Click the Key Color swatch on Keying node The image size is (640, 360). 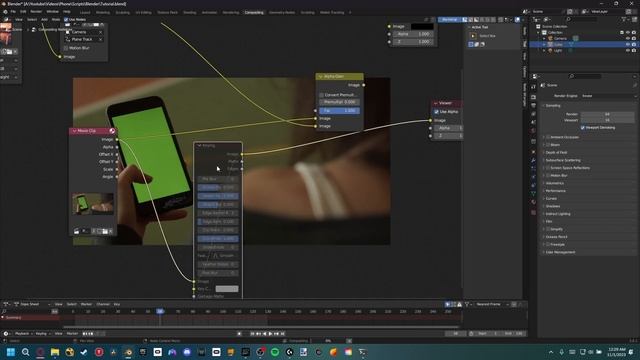[227, 289]
